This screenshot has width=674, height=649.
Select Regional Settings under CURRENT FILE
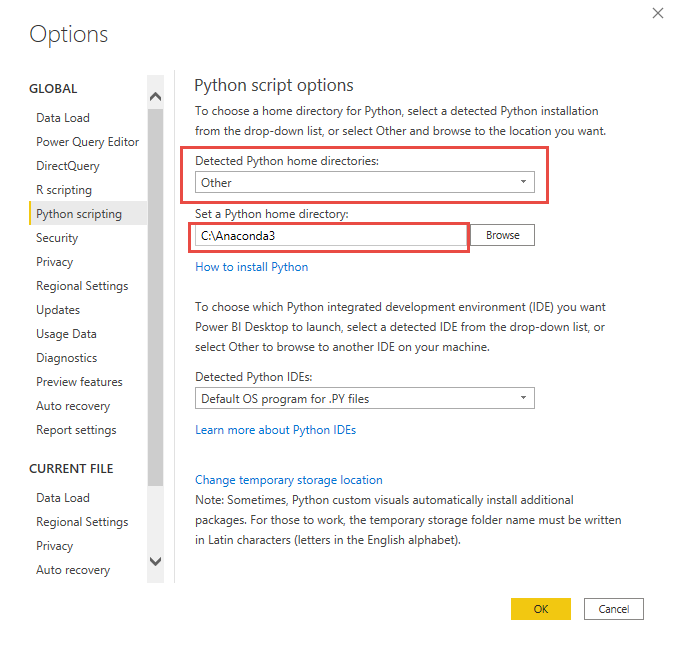click(82, 522)
